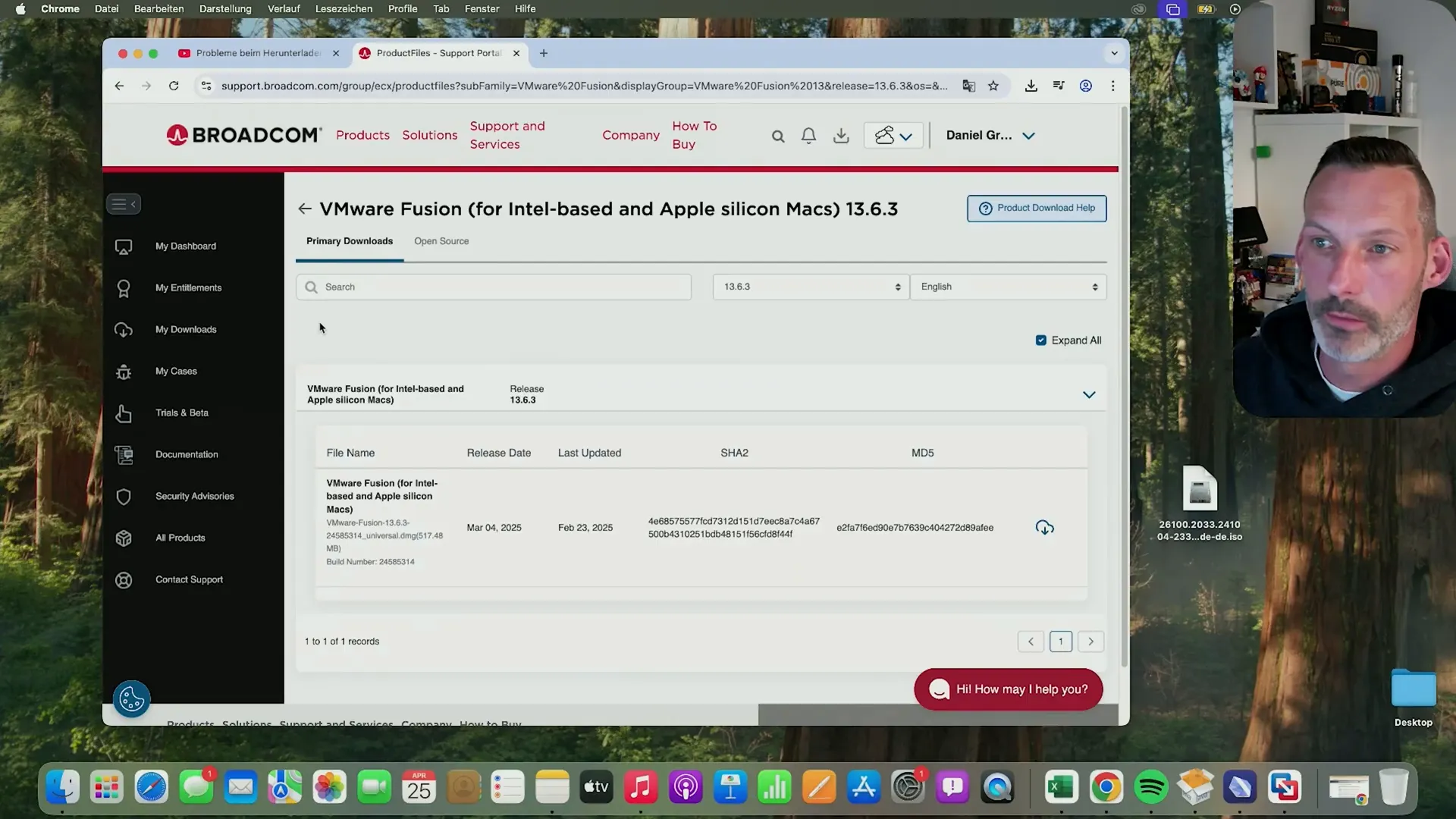Select the Desktop folder on desktop

(1414, 698)
